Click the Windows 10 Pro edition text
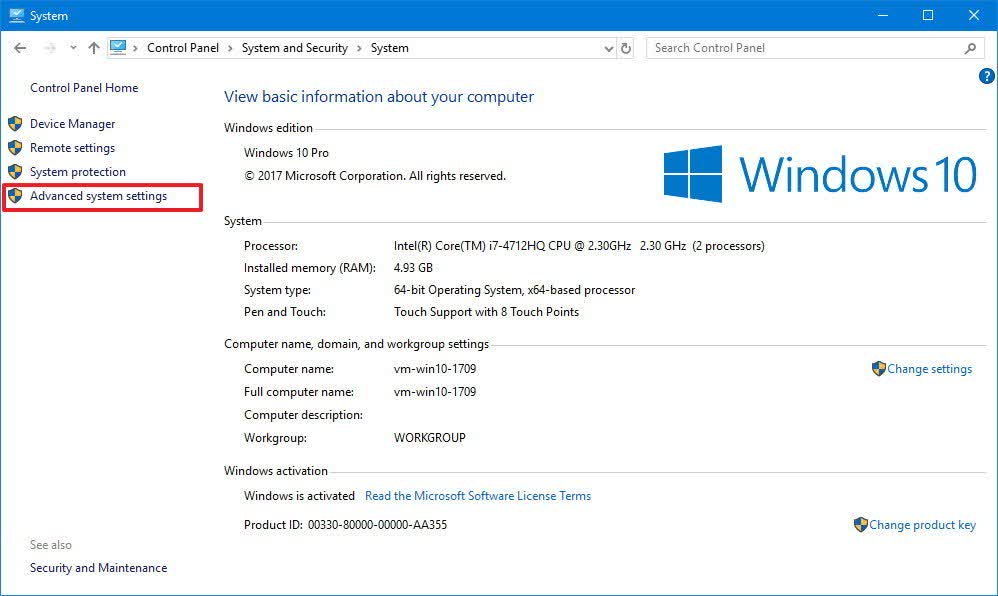 (286, 153)
